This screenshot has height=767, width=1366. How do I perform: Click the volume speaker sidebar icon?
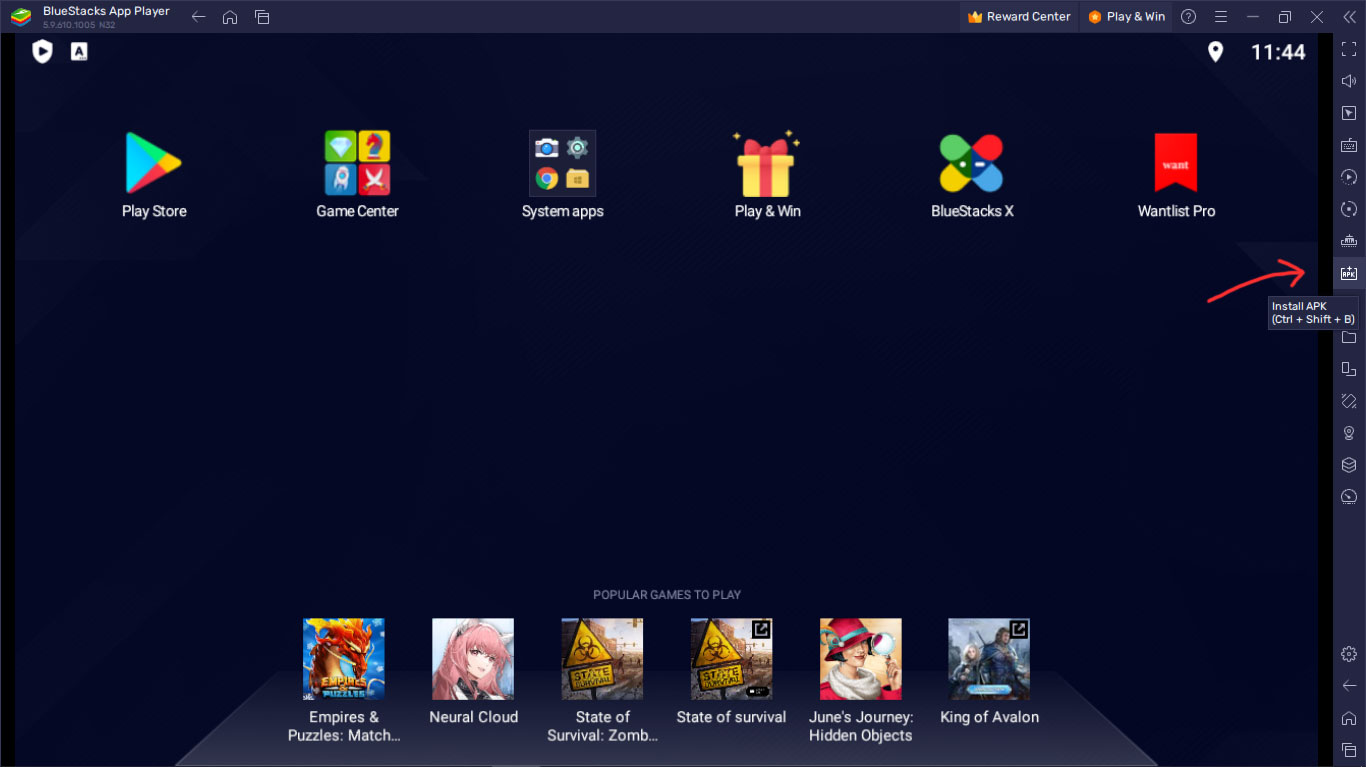coord(1349,81)
